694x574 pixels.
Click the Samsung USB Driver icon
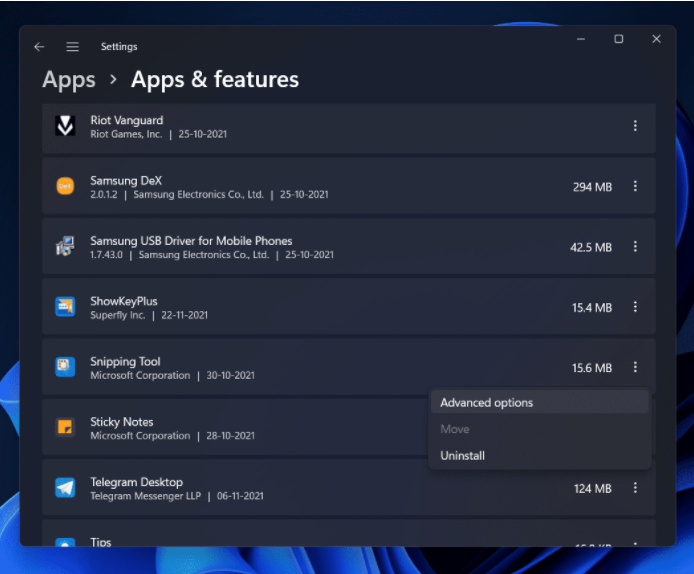click(x=65, y=246)
